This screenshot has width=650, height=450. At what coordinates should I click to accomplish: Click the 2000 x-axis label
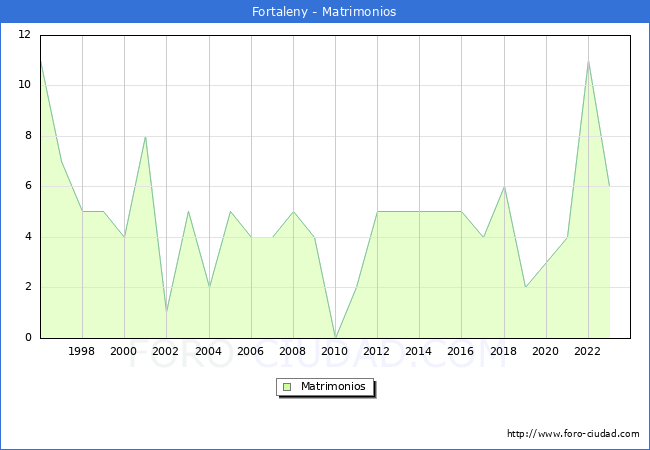click(124, 351)
